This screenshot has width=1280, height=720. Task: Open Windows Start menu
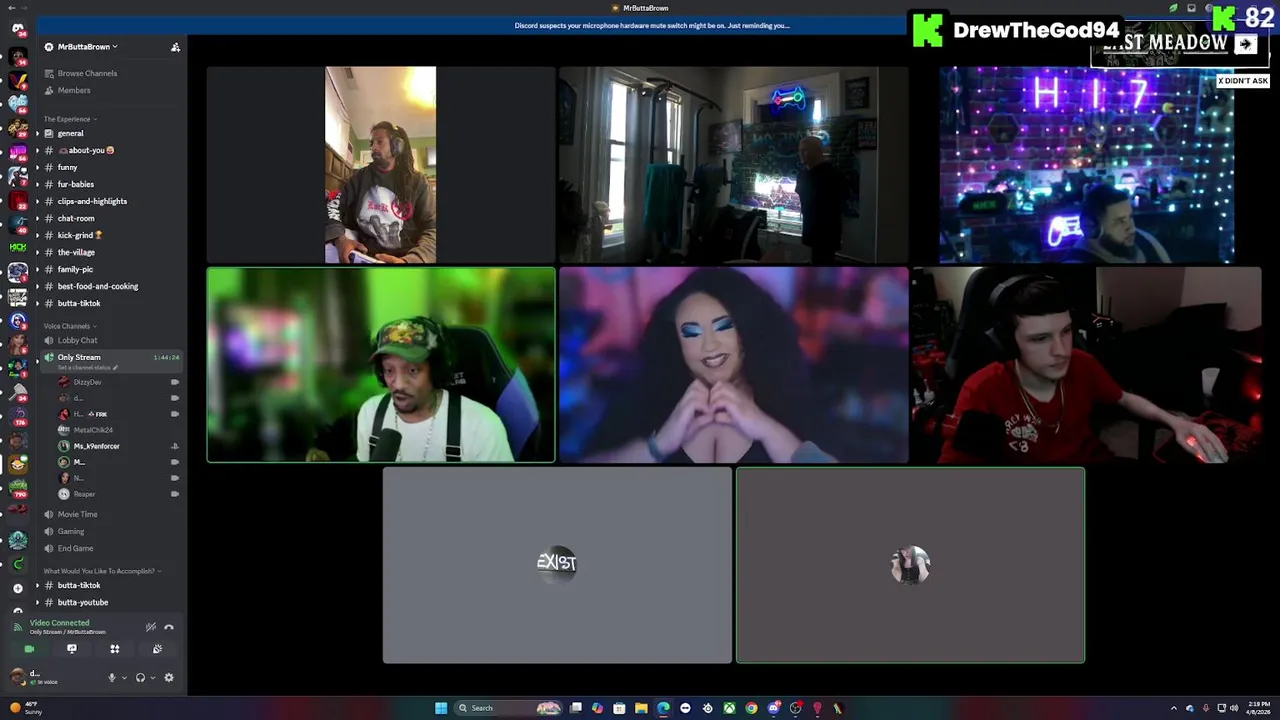(x=441, y=708)
